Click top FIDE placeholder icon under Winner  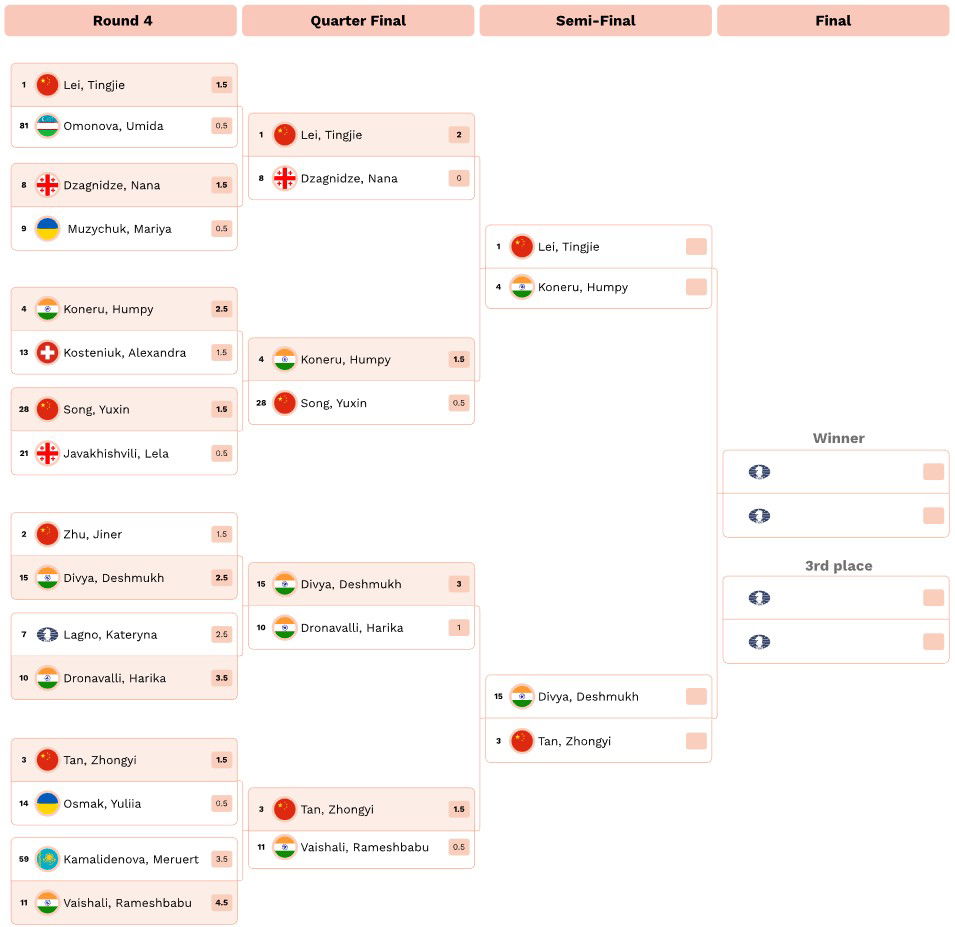tap(759, 472)
